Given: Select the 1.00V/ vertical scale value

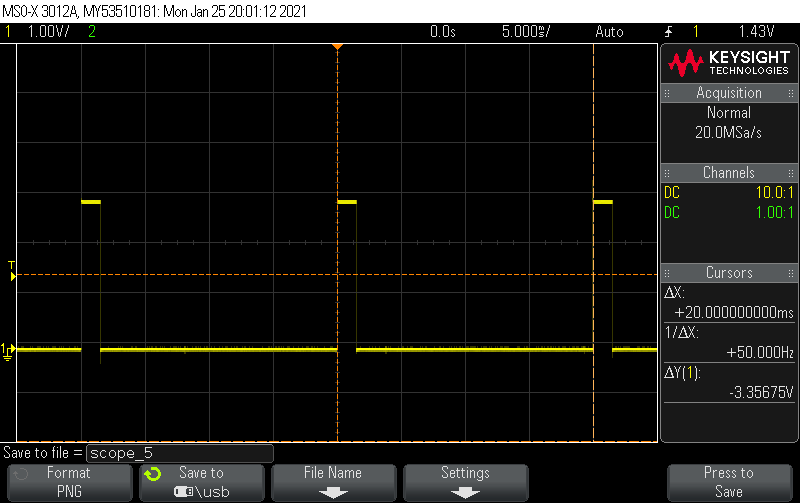Looking at the screenshot, I should (x=48, y=32).
